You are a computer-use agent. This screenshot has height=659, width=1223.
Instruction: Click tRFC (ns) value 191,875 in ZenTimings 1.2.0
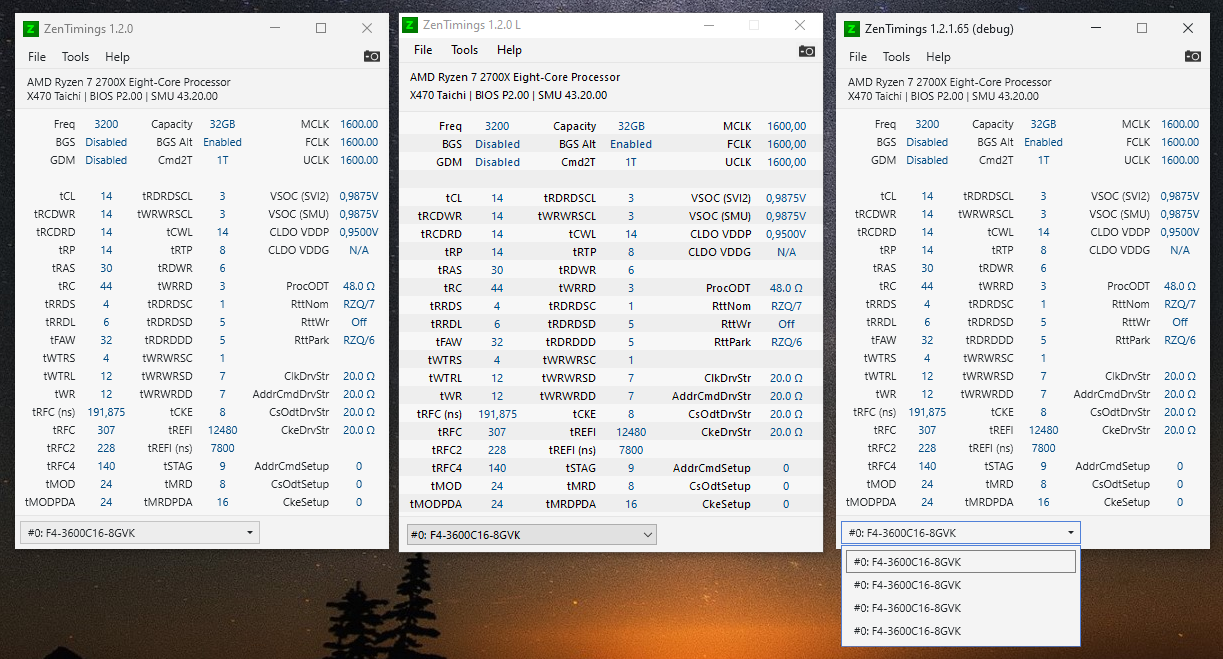pos(106,412)
